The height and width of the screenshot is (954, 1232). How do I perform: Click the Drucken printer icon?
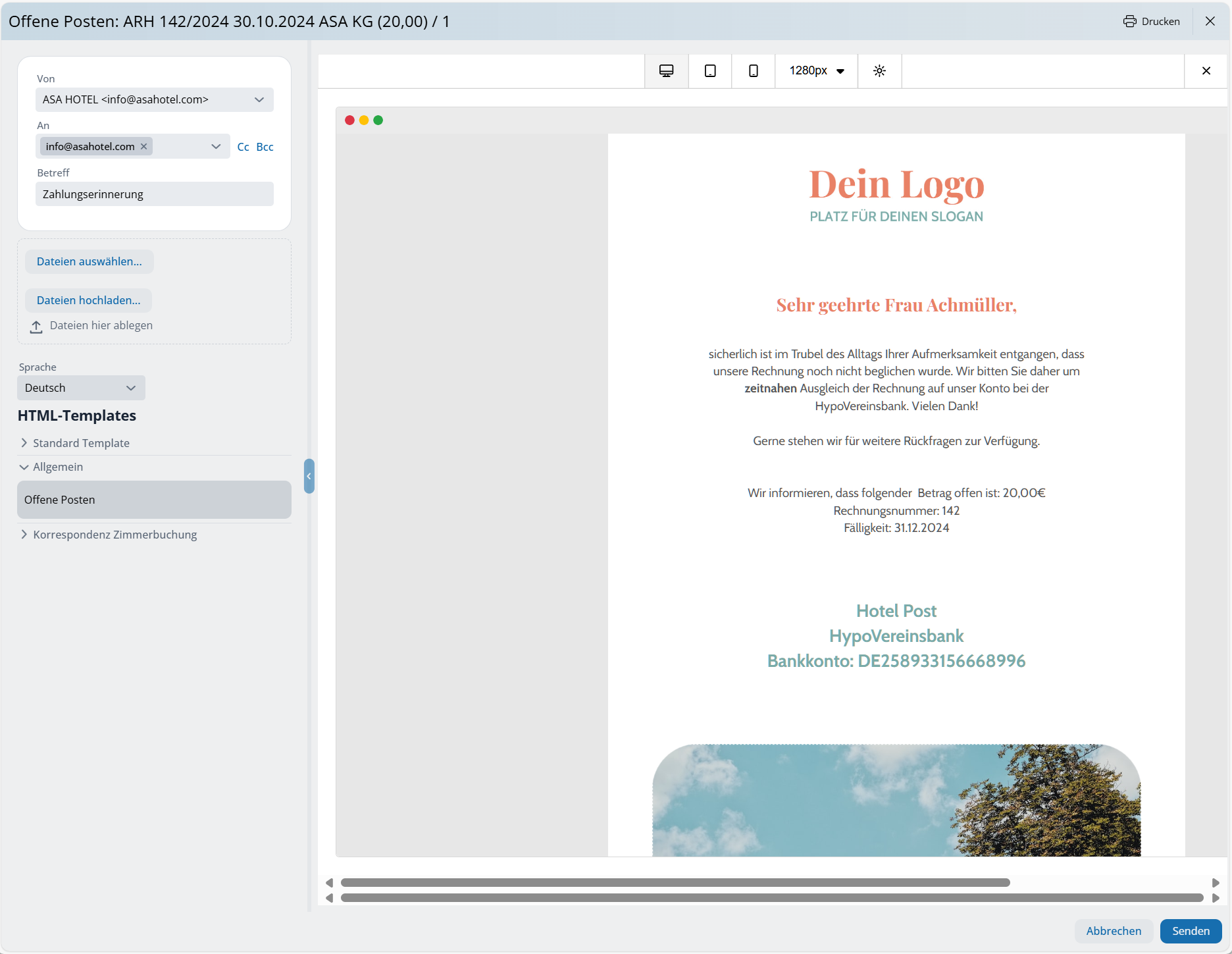pyautogui.click(x=1129, y=21)
